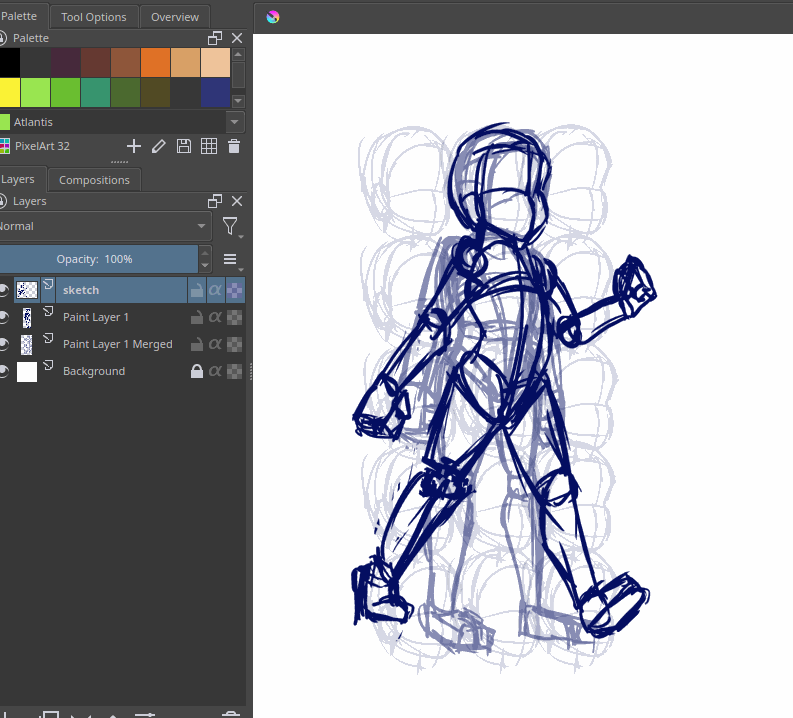Decrease layer opacity with down arrow

point(205,265)
